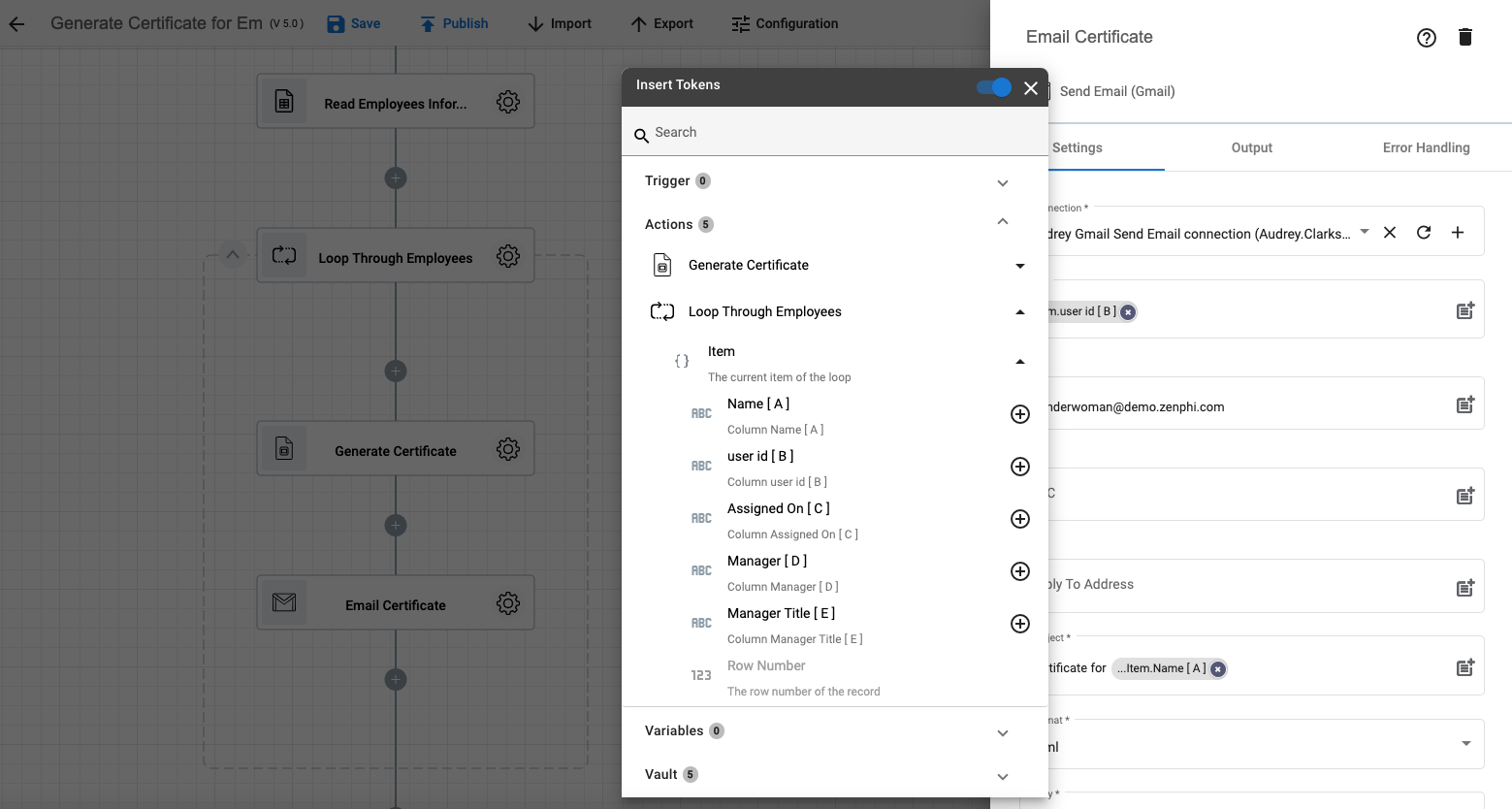Open settings gear for Read Employees Infor step

[x=508, y=102]
